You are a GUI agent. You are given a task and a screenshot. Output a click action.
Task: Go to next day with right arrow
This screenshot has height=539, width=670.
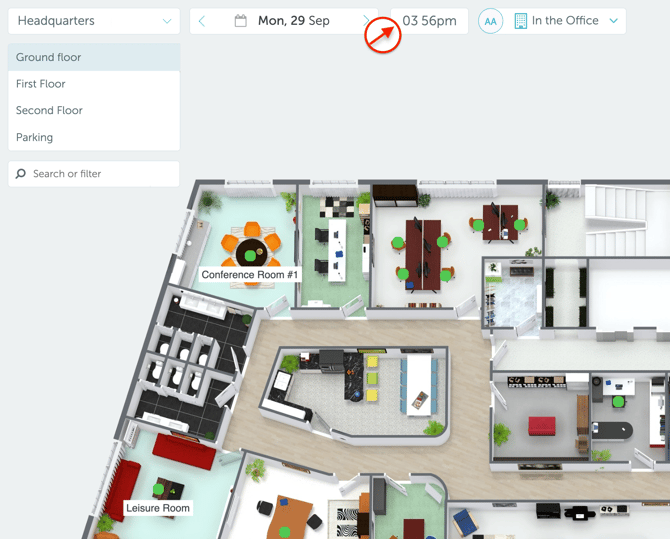(x=366, y=20)
